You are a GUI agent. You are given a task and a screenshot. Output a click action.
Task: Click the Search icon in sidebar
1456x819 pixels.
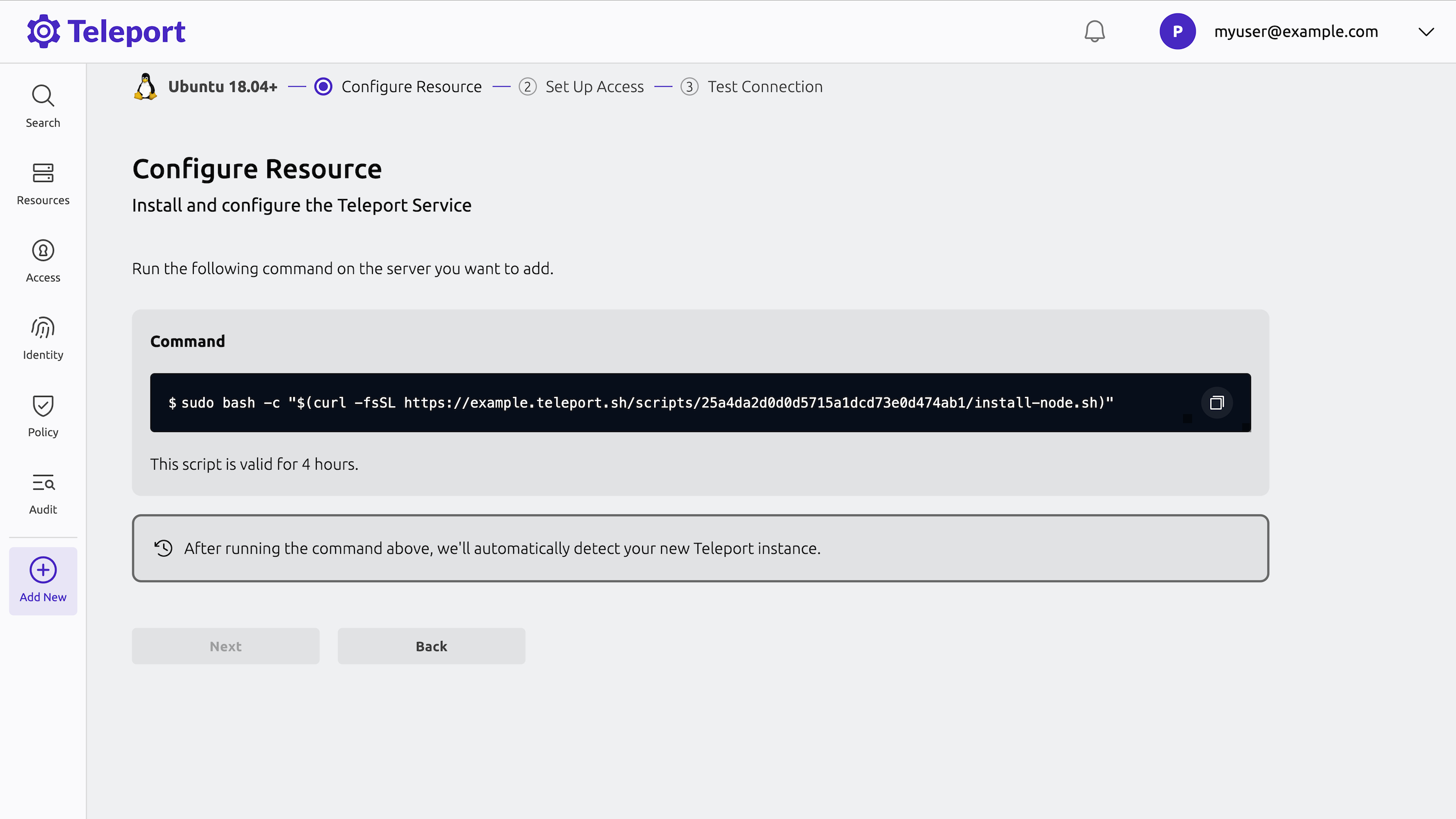(43, 96)
